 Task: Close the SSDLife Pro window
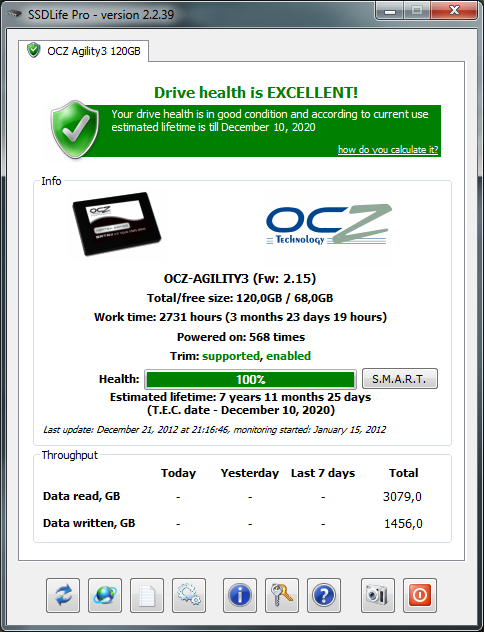click(x=455, y=10)
